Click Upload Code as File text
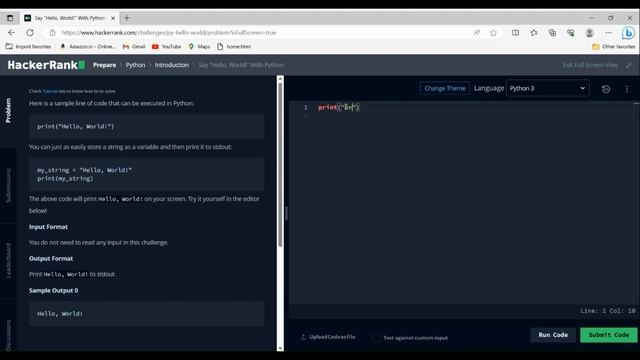 click(332, 337)
